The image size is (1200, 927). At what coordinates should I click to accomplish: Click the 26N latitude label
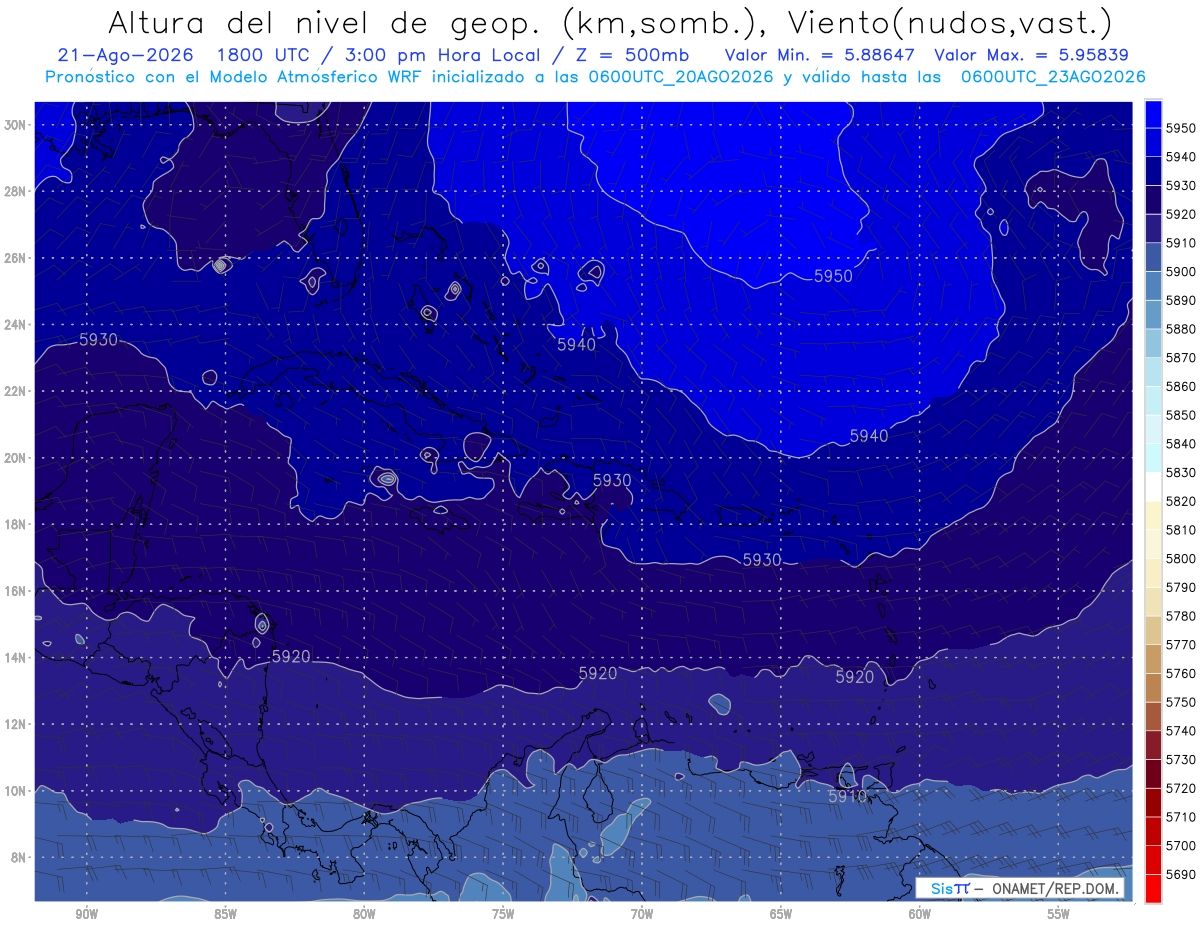[x=15, y=258]
